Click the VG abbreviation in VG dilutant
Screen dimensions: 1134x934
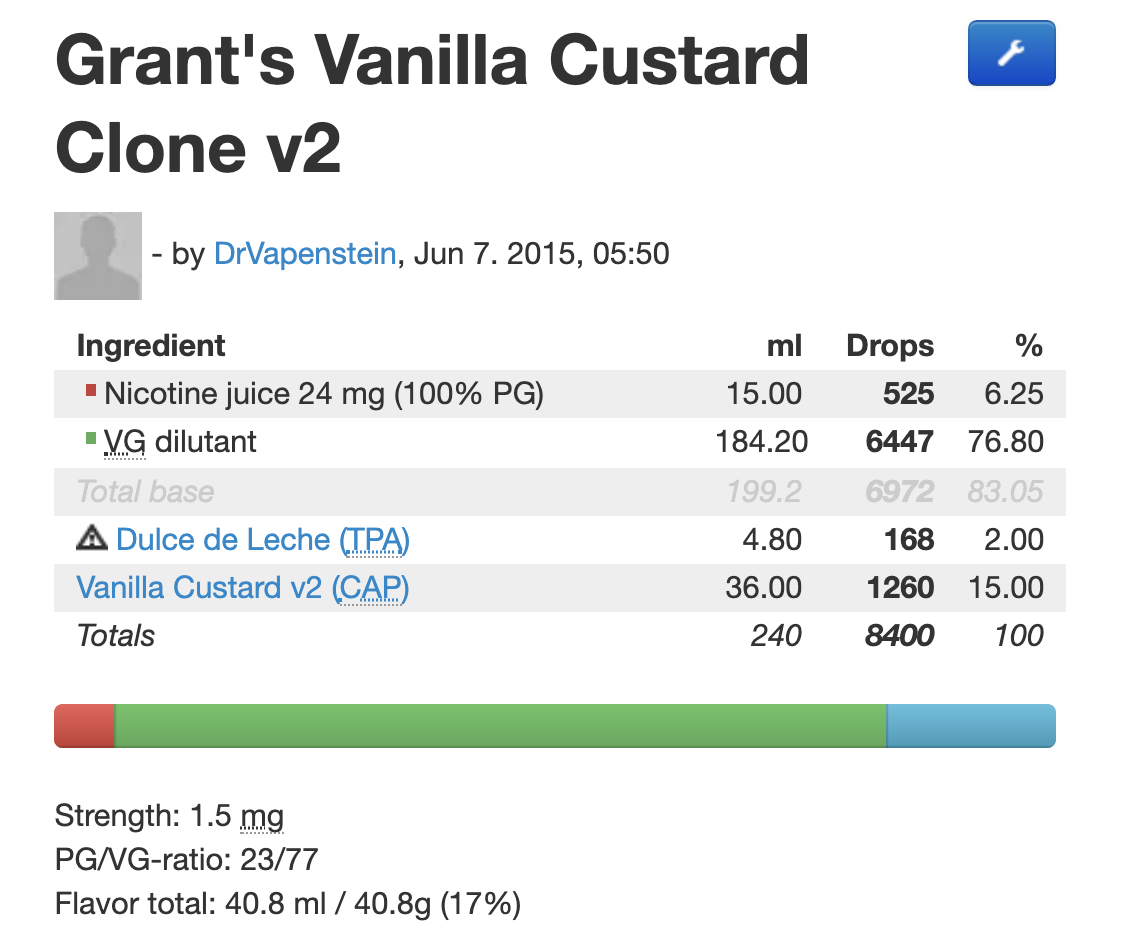click(x=125, y=441)
